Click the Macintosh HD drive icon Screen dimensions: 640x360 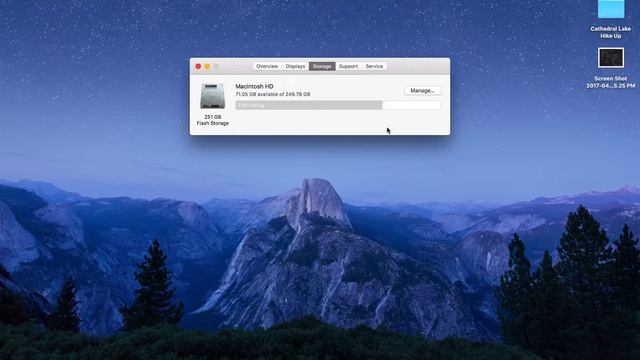[x=212, y=96]
